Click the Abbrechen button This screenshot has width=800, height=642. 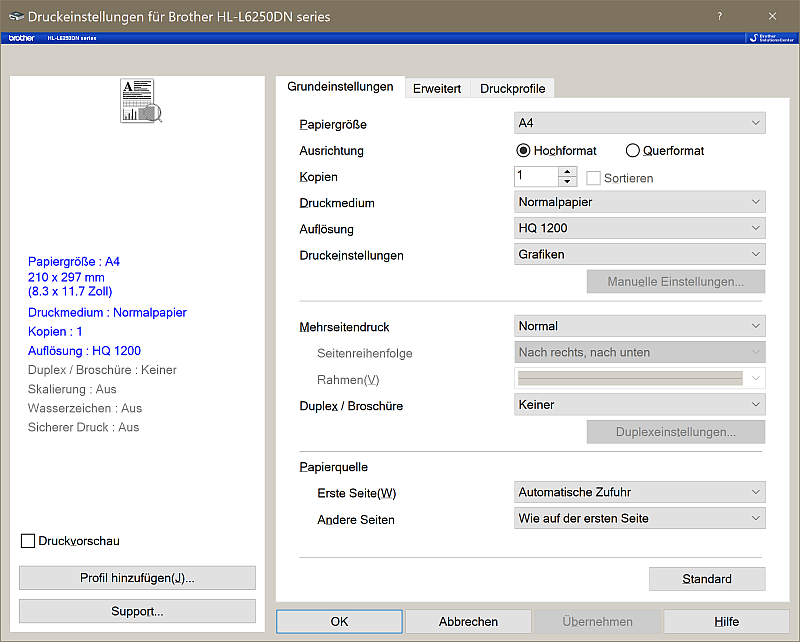coord(468,622)
